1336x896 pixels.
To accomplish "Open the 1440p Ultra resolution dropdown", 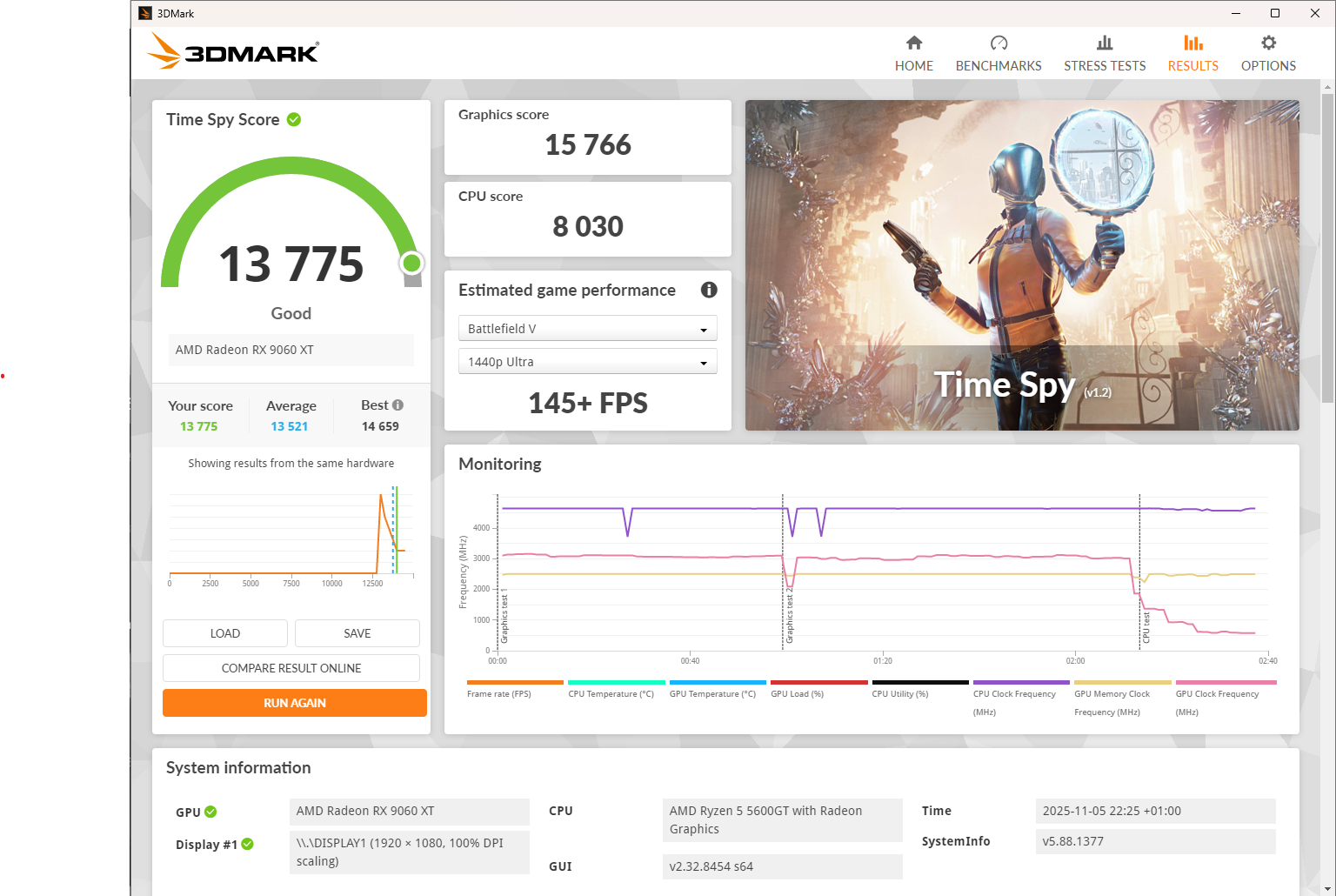I will 588,362.
